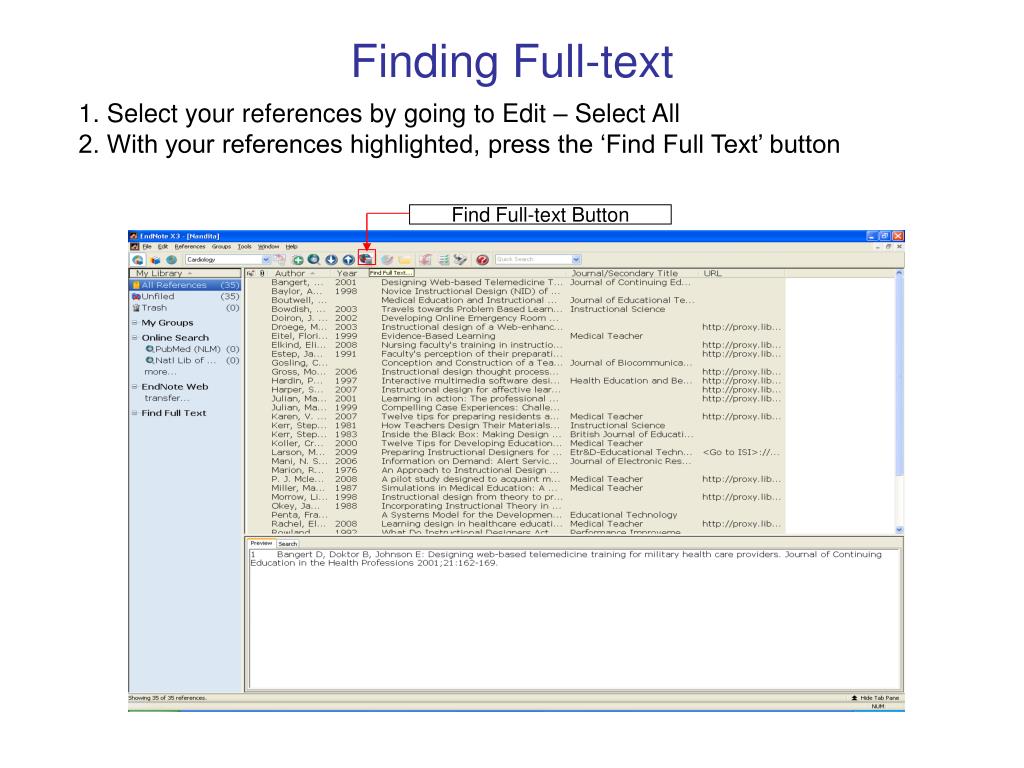
Task: Click the My Library panel header
Action: click(x=185, y=274)
